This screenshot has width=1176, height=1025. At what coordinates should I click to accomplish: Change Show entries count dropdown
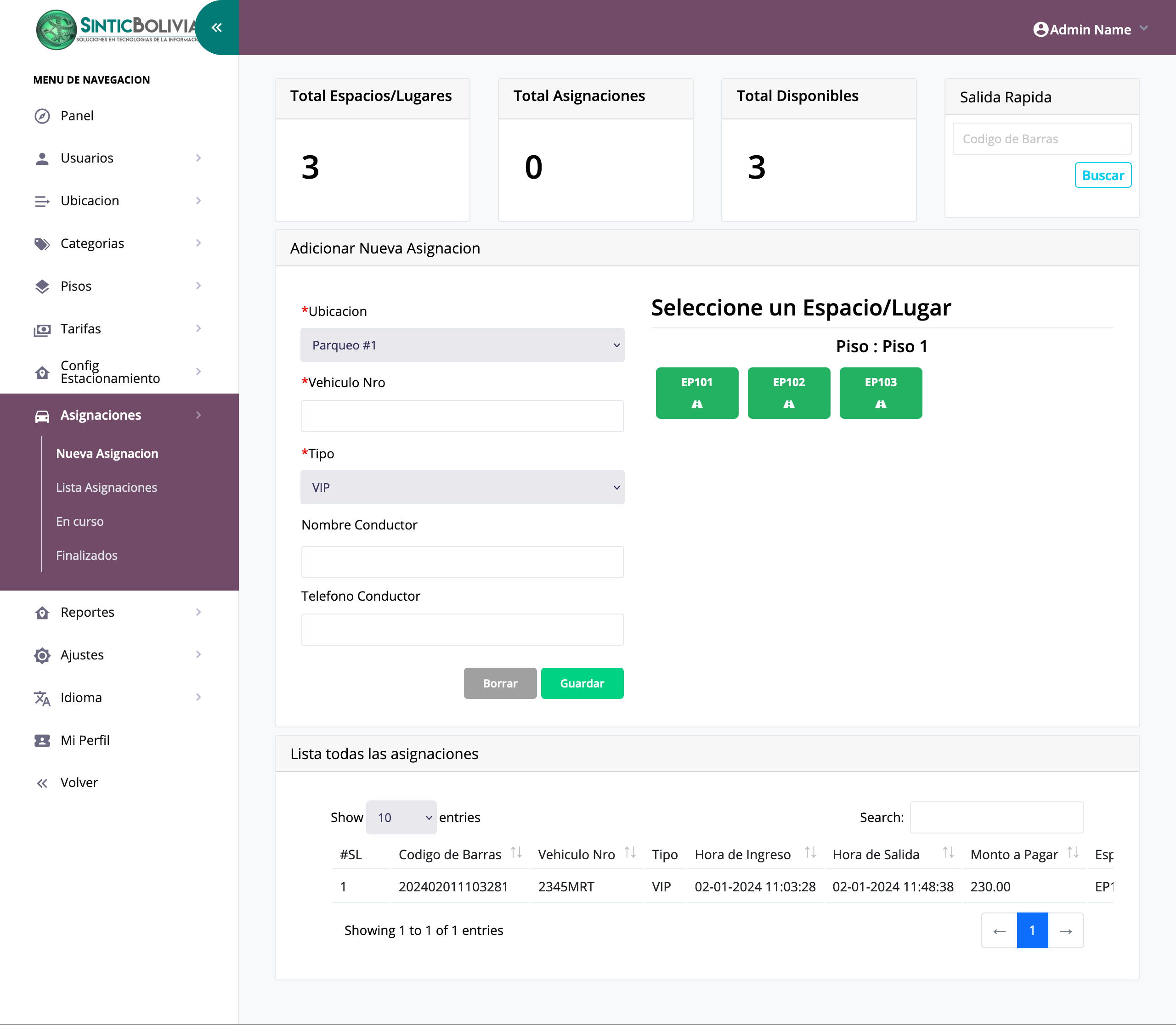[401, 817]
